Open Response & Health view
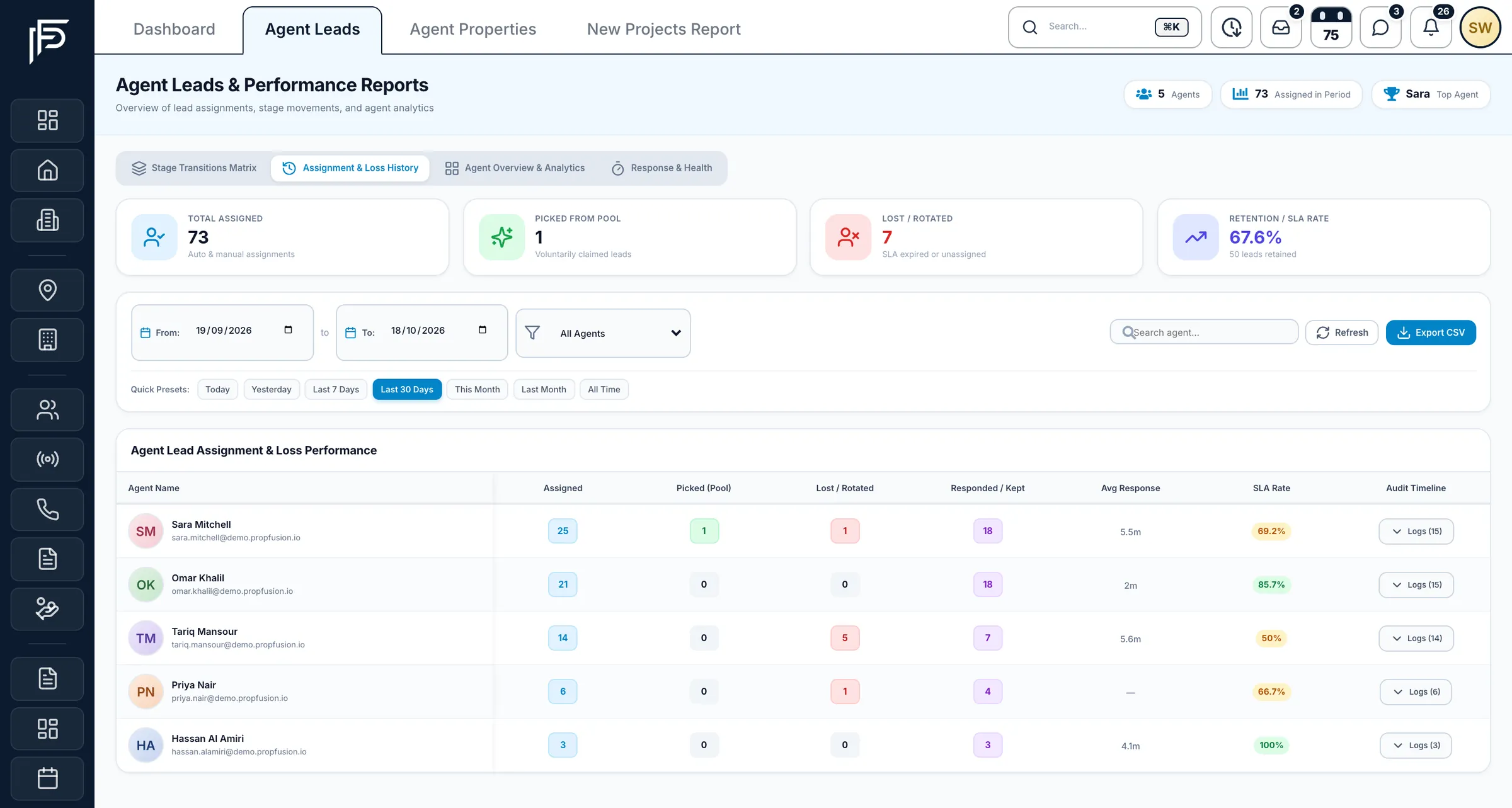This screenshot has width=1512, height=808. (661, 168)
